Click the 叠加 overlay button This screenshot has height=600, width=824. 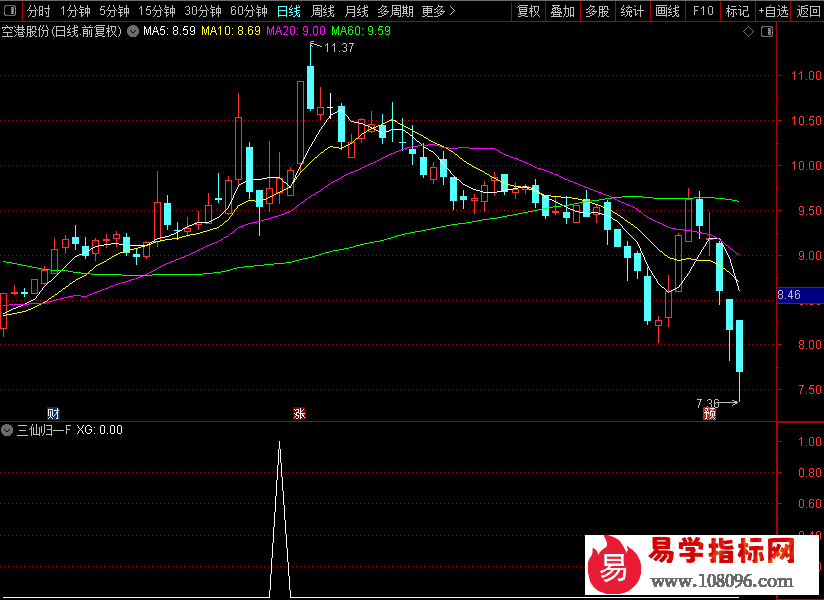[562, 11]
